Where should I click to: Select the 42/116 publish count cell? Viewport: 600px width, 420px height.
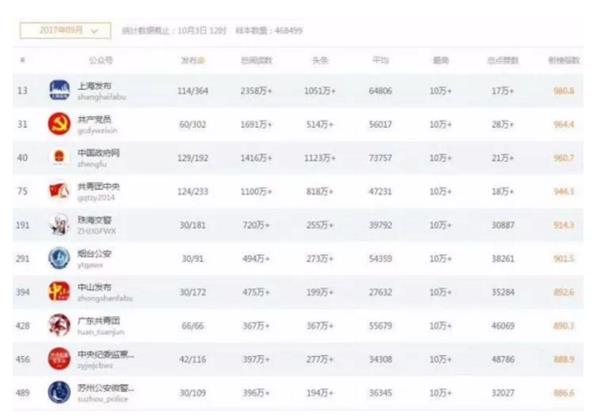coord(193,360)
